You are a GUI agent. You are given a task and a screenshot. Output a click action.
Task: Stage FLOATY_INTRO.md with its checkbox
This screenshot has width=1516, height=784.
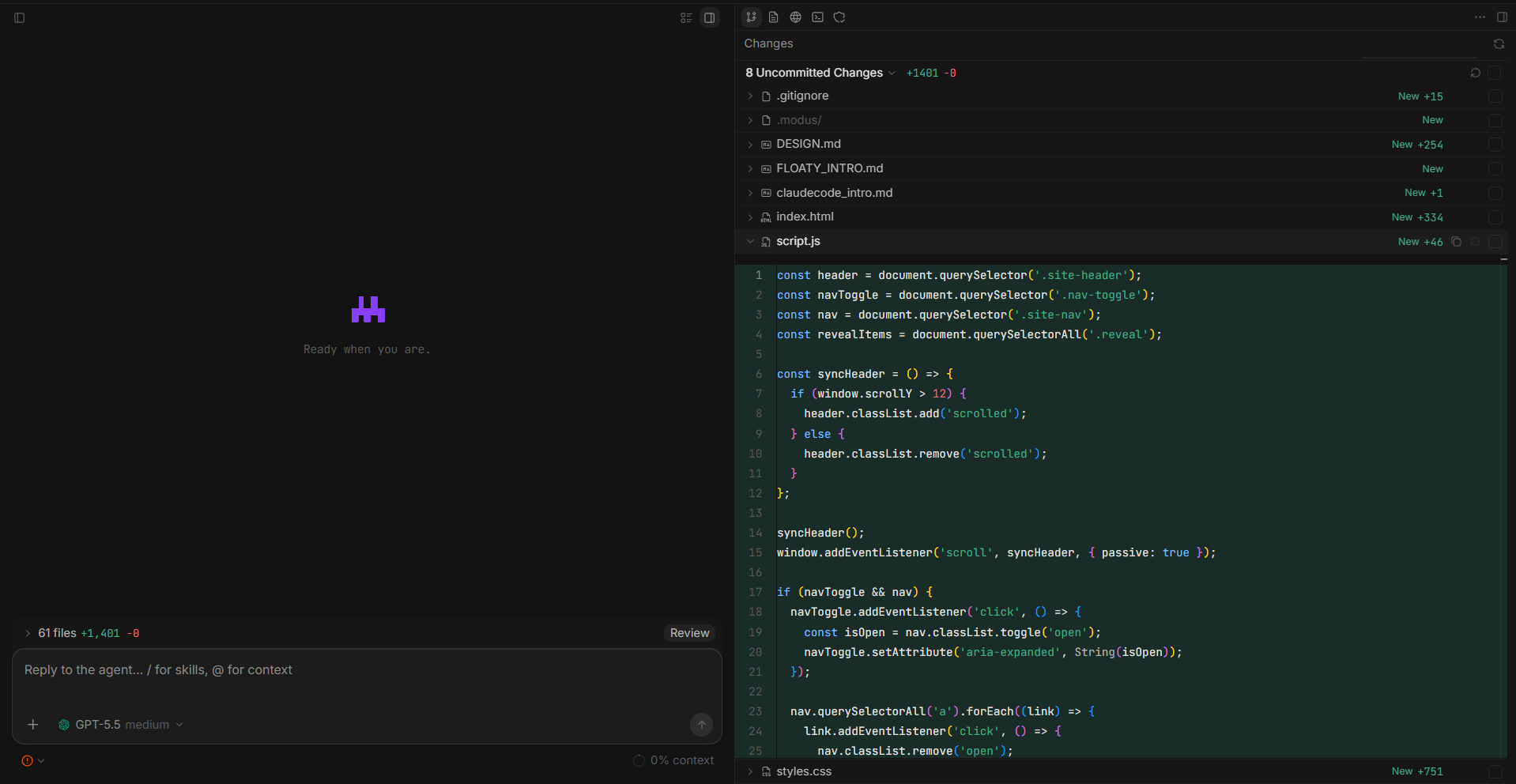(1495, 169)
